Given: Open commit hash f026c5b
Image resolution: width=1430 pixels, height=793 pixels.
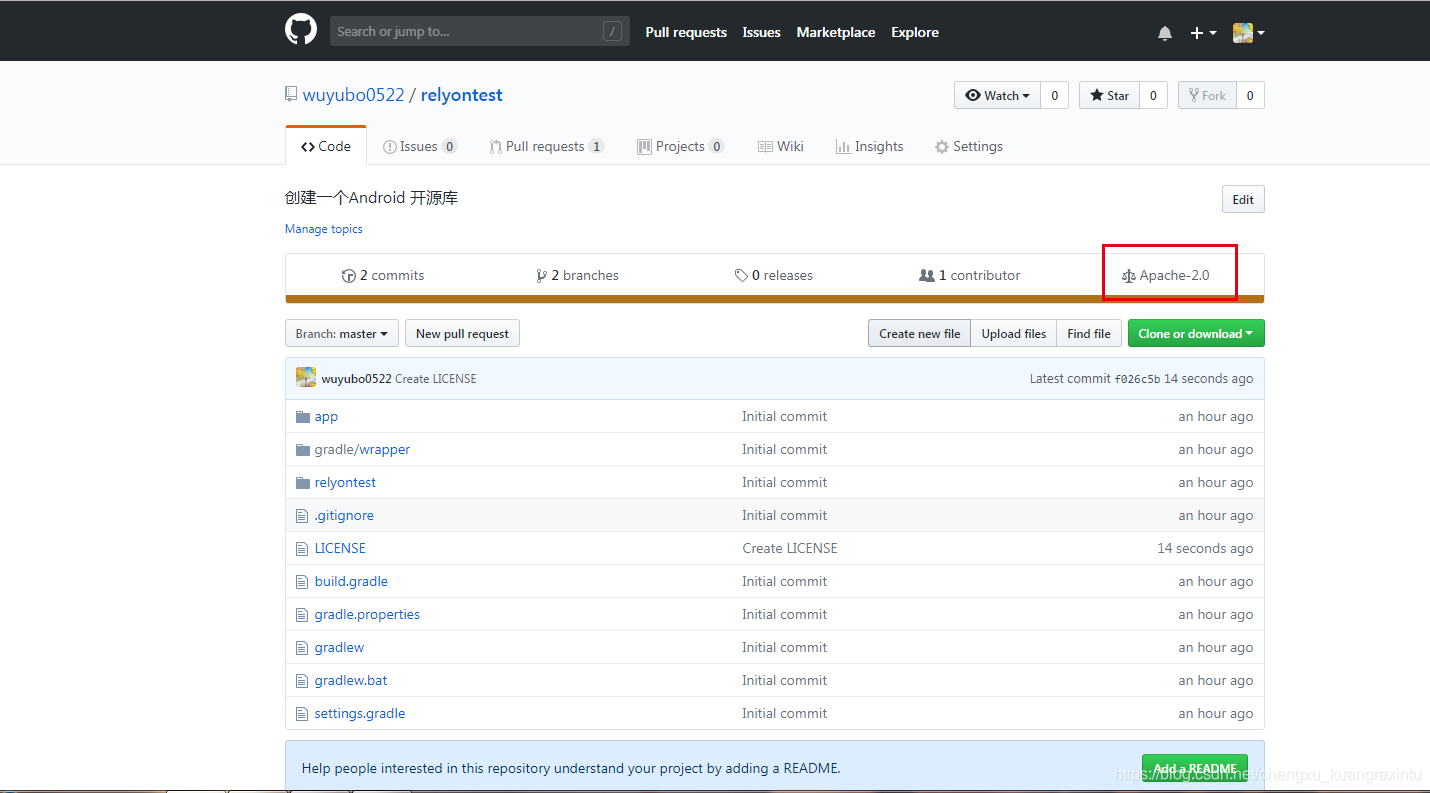Looking at the screenshot, I should 1137,379.
